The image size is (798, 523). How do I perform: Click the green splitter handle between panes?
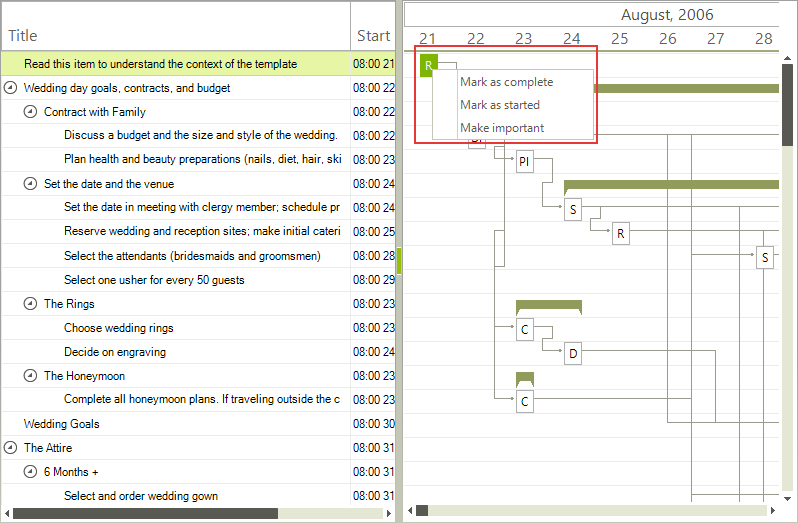tap(399, 261)
